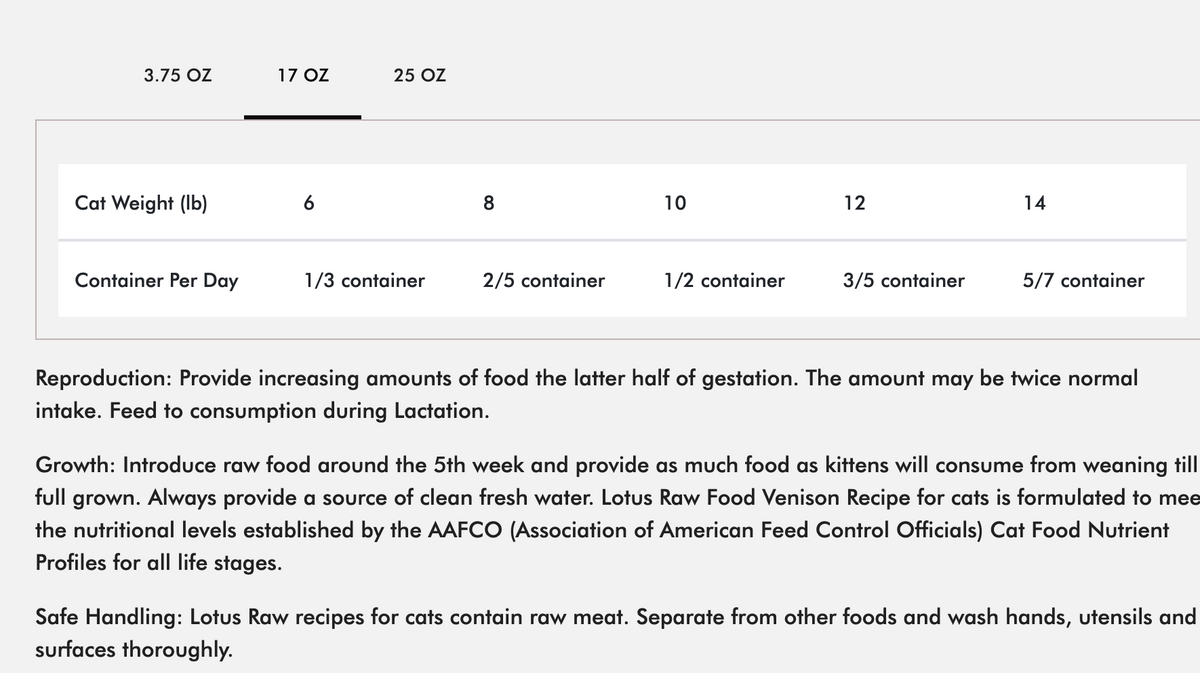Click the 1/3 container cell
The height and width of the screenshot is (673, 1200).
click(x=364, y=280)
